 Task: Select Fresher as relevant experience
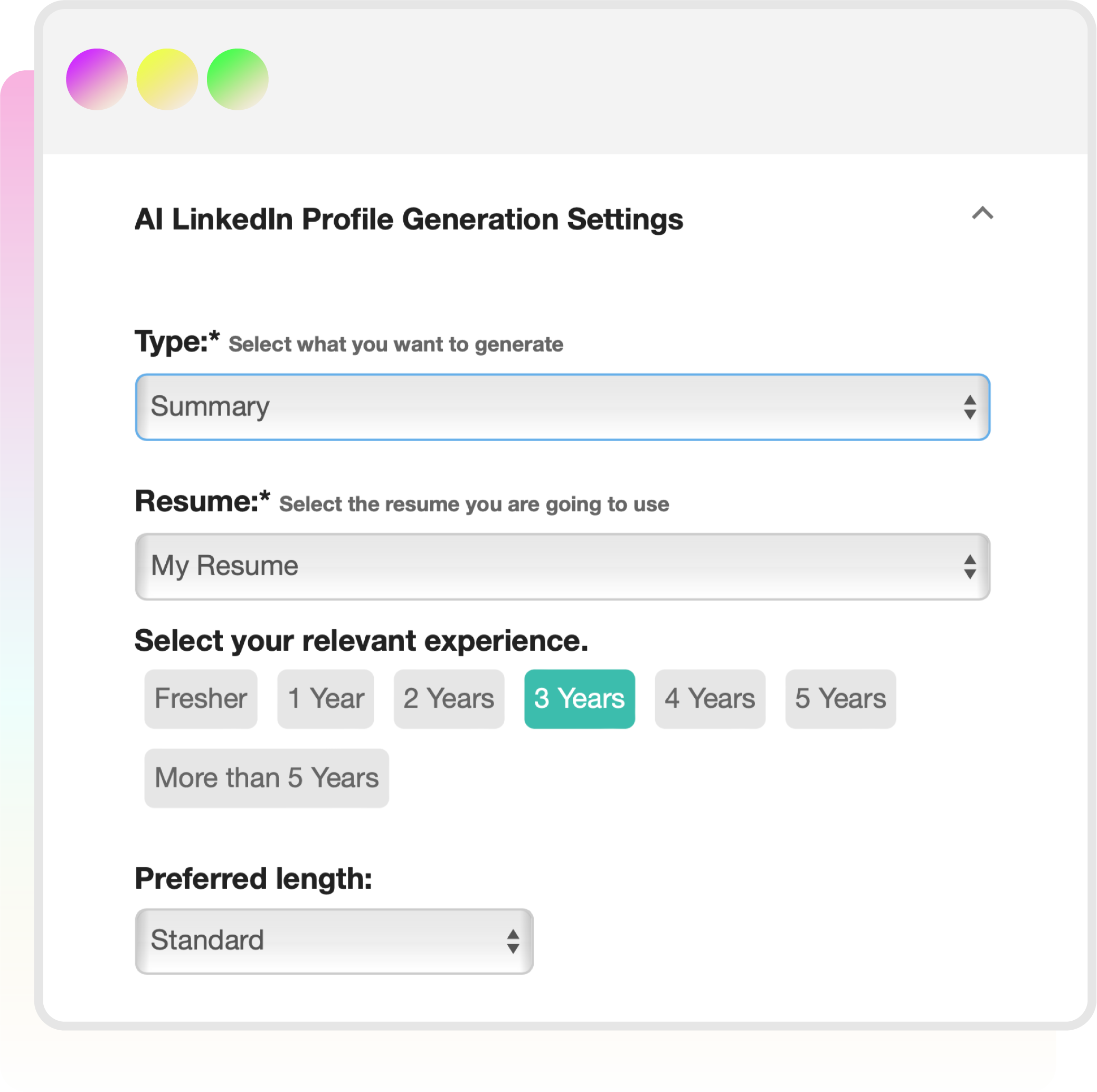point(201,699)
